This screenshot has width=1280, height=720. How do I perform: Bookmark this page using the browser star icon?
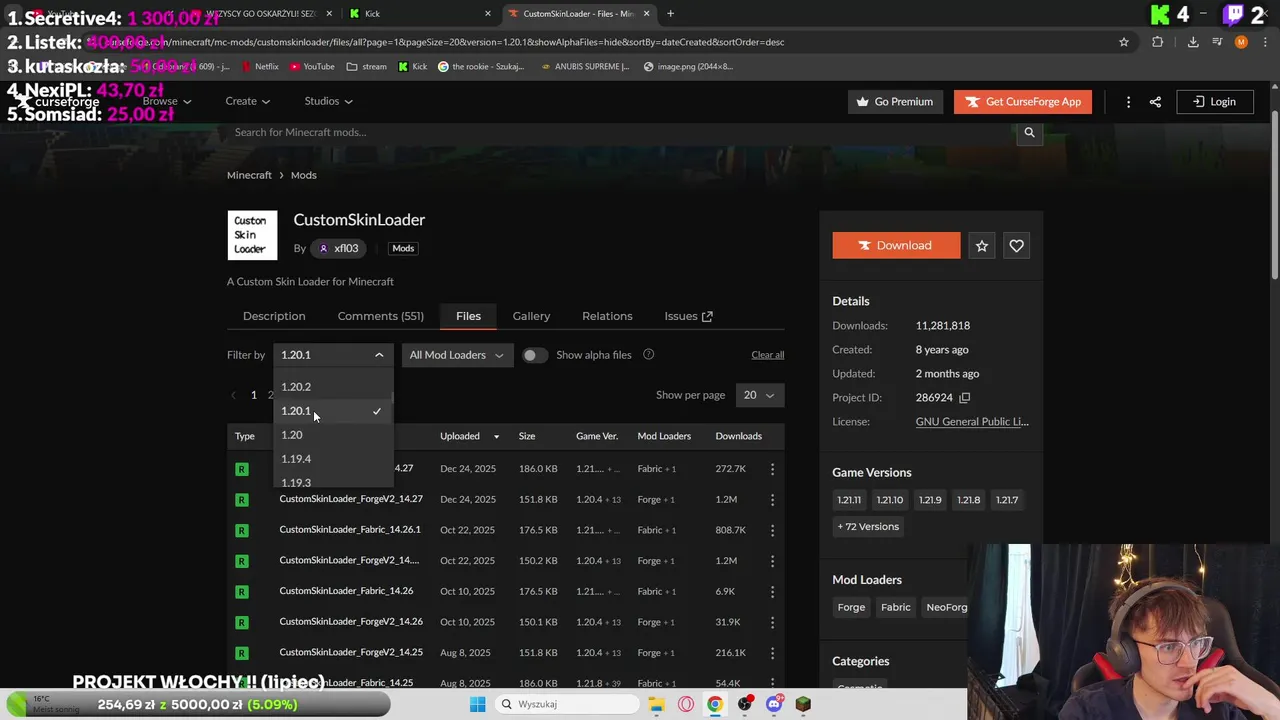tap(1124, 42)
